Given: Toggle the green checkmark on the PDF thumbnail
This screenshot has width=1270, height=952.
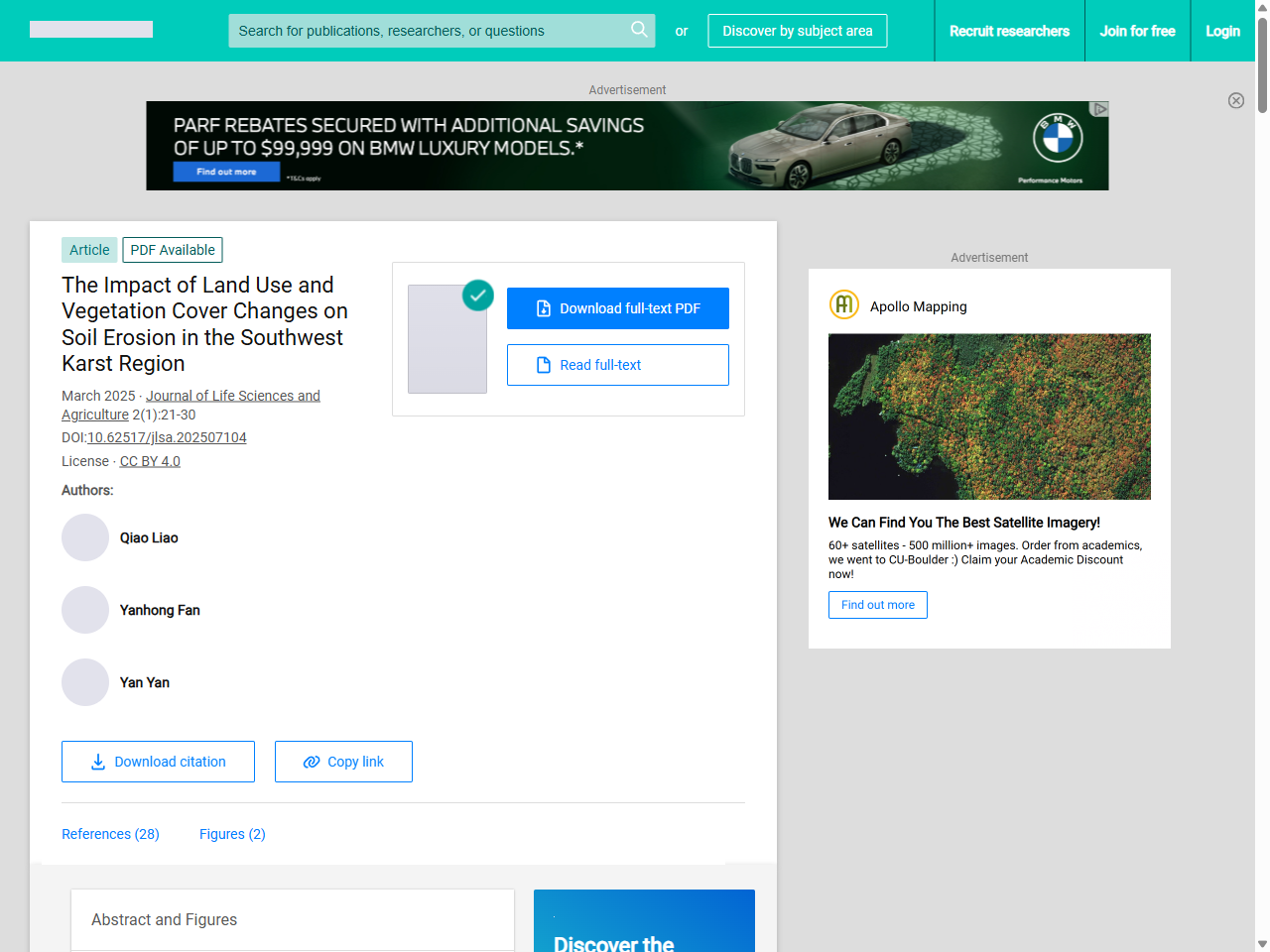Looking at the screenshot, I should (477, 296).
